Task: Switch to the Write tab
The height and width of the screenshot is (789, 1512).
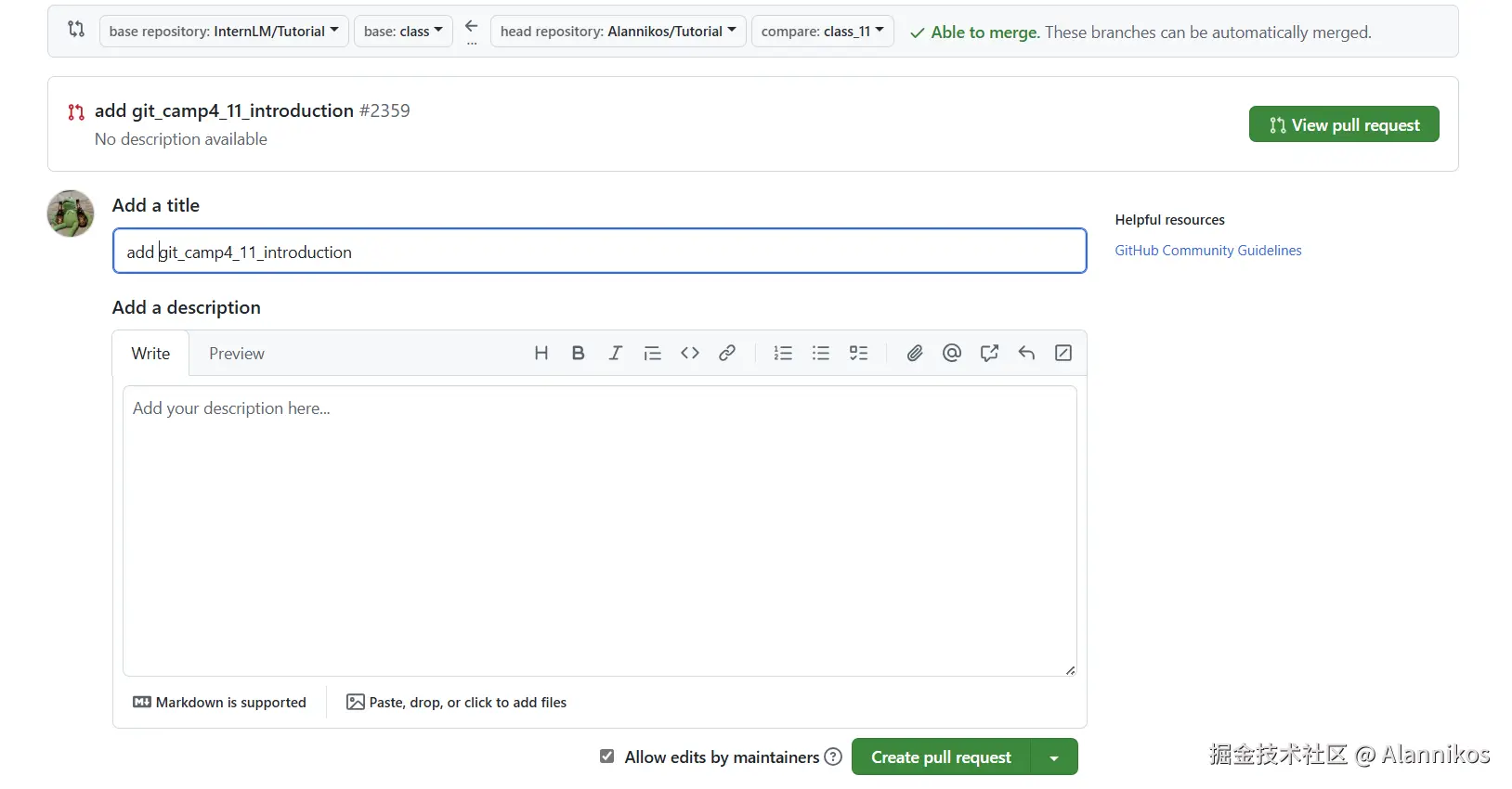Action: (x=150, y=354)
